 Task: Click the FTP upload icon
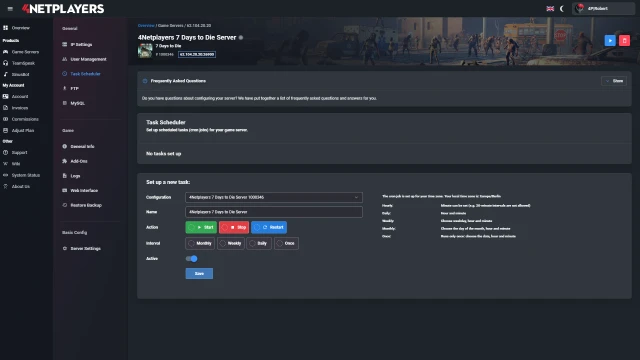tap(64, 88)
